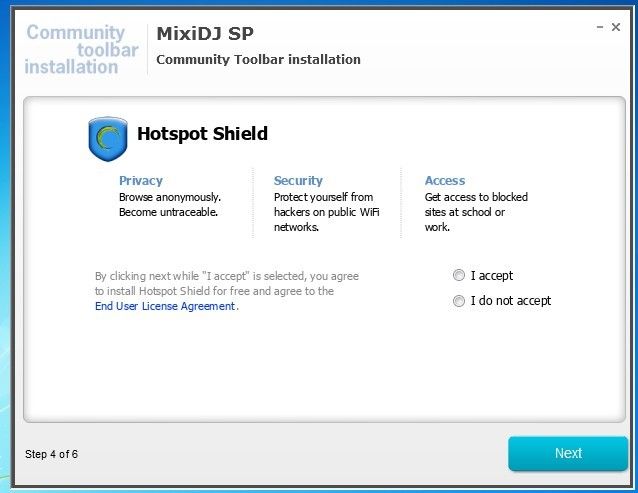The height and width of the screenshot is (493, 638).
Task: Minimize the installer window
Action: (600, 27)
